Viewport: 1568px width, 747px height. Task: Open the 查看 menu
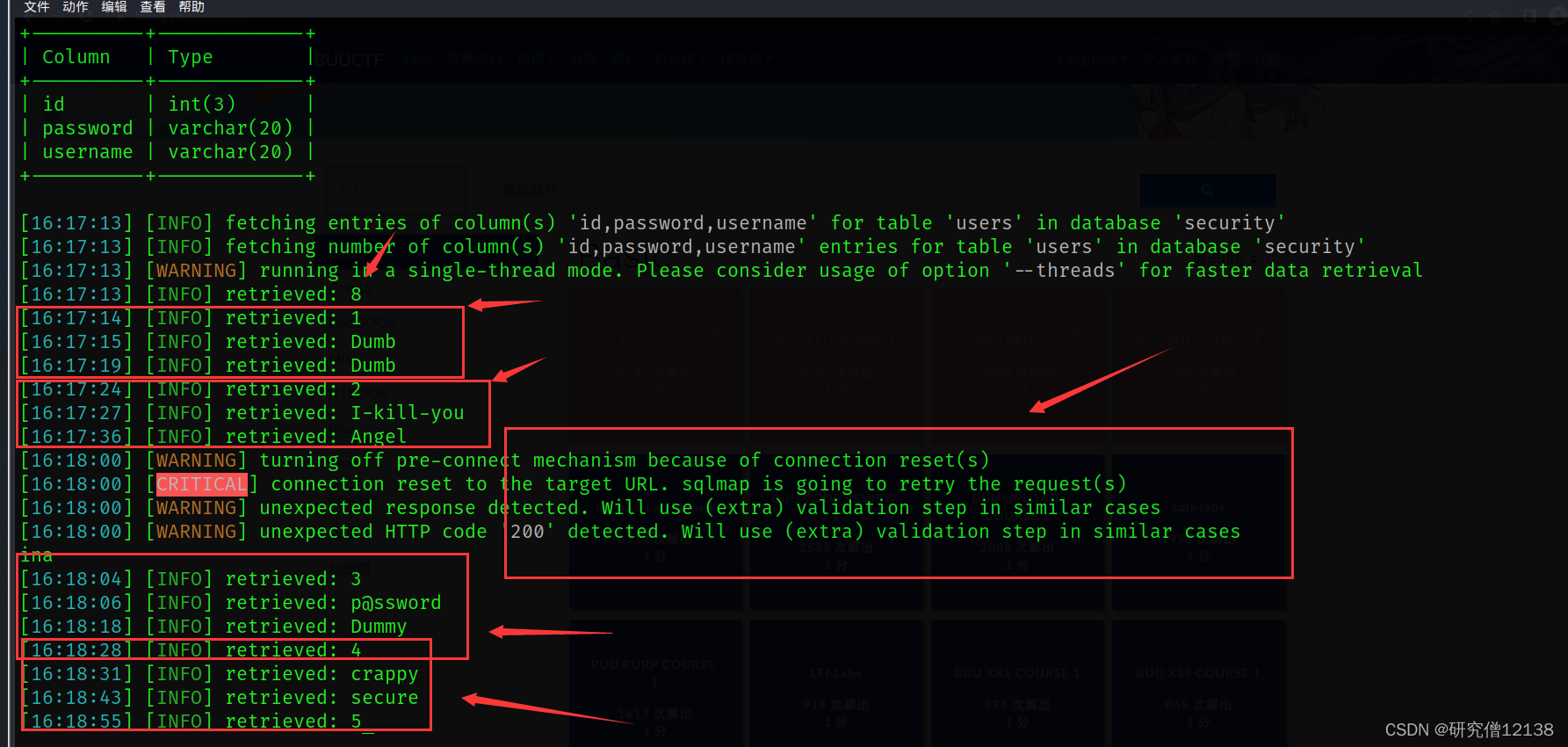tap(152, 7)
